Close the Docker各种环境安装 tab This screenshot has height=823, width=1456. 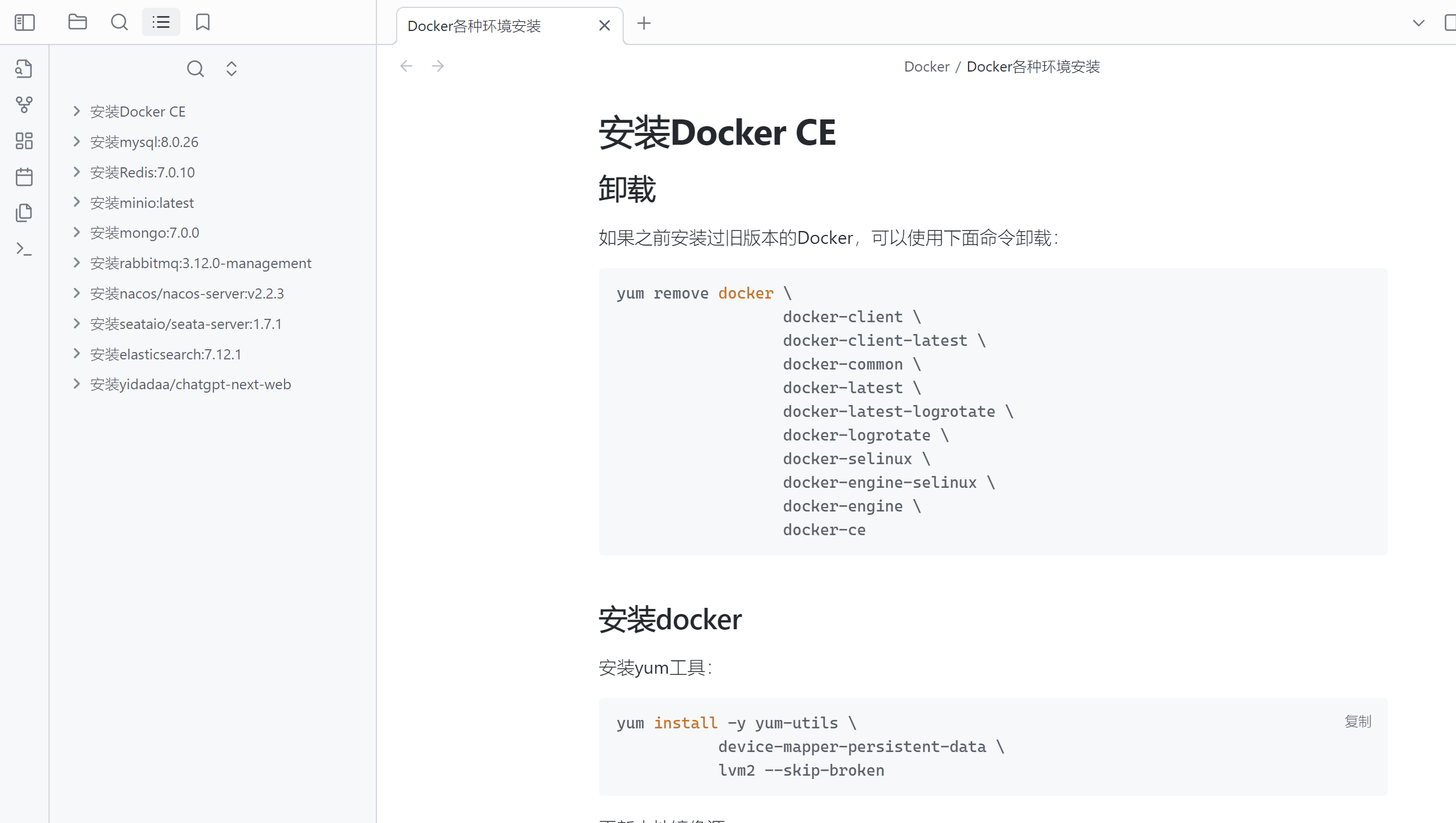(604, 25)
